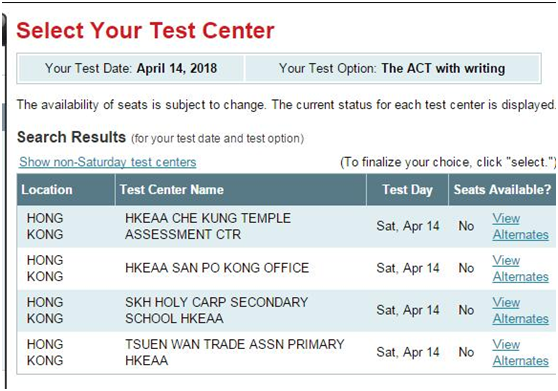
Task: Click View Alternates for San Po Kong Office
Action: [520, 269]
